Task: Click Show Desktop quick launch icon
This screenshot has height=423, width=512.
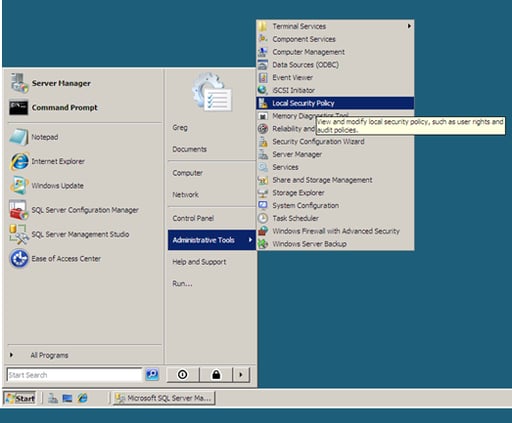Action: pos(67,398)
